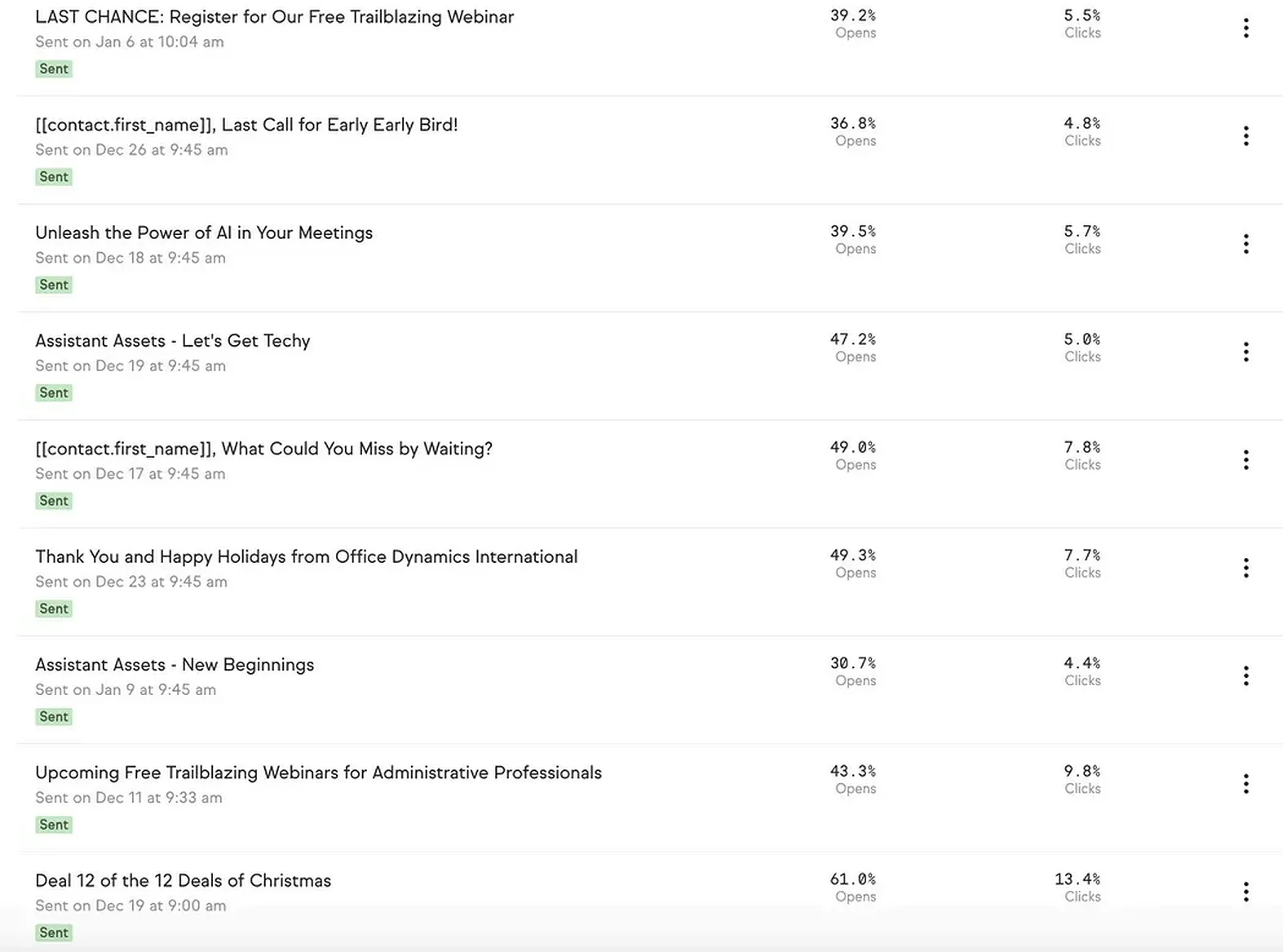Open Assistant Assets - Let's Get Techy campaign

[x=173, y=341]
